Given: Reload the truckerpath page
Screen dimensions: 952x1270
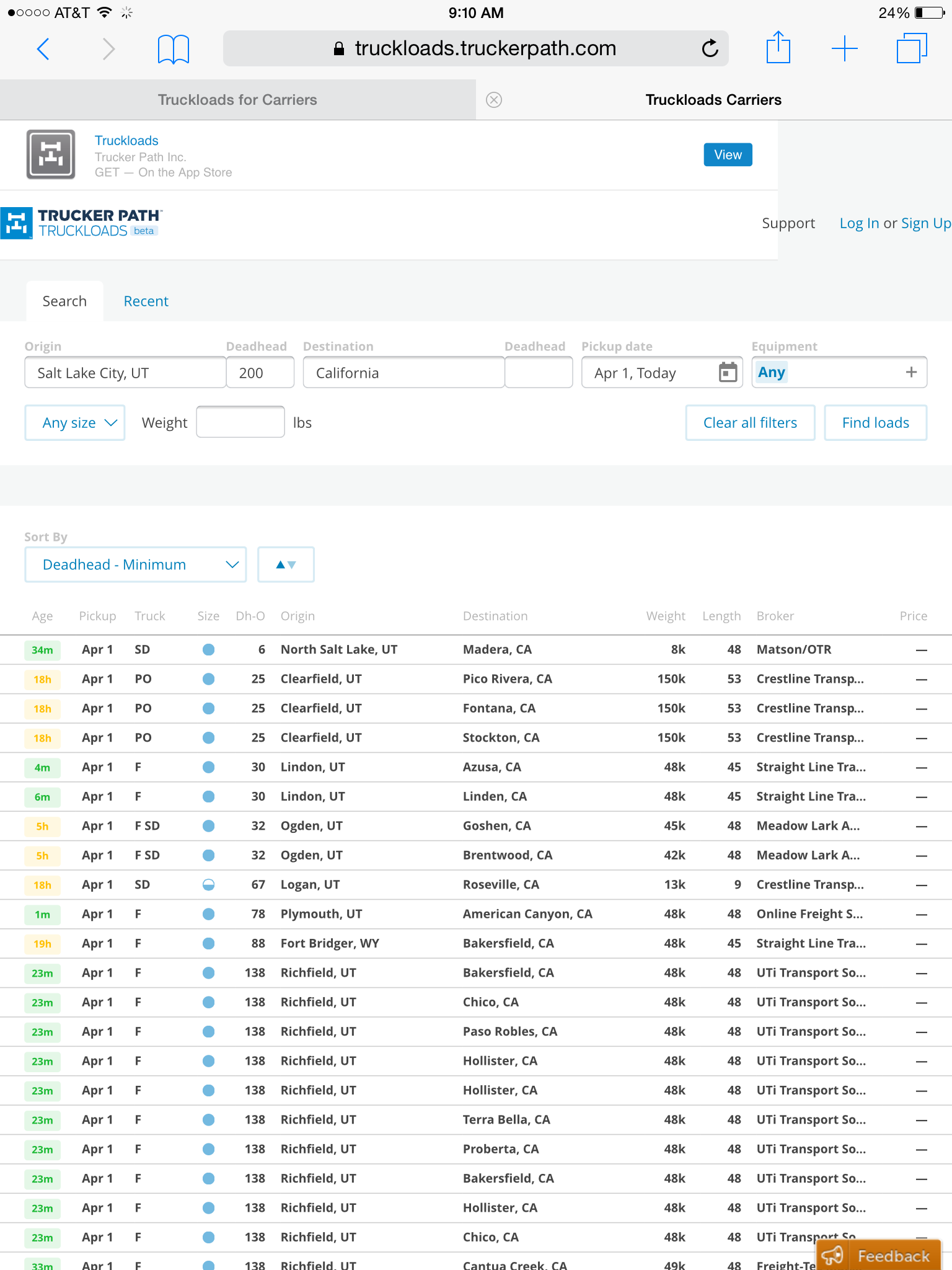Looking at the screenshot, I should click(710, 48).
